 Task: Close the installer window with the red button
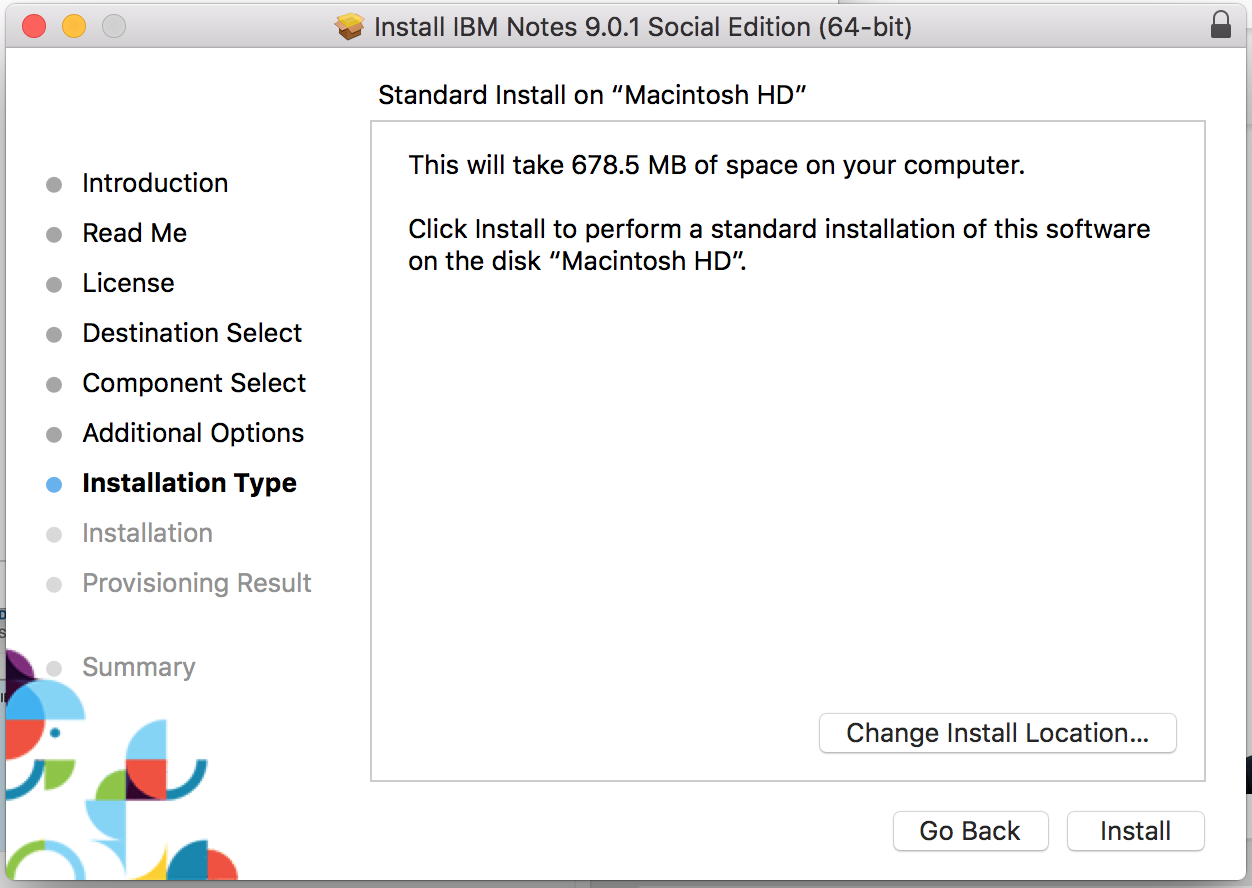[35, 26]
